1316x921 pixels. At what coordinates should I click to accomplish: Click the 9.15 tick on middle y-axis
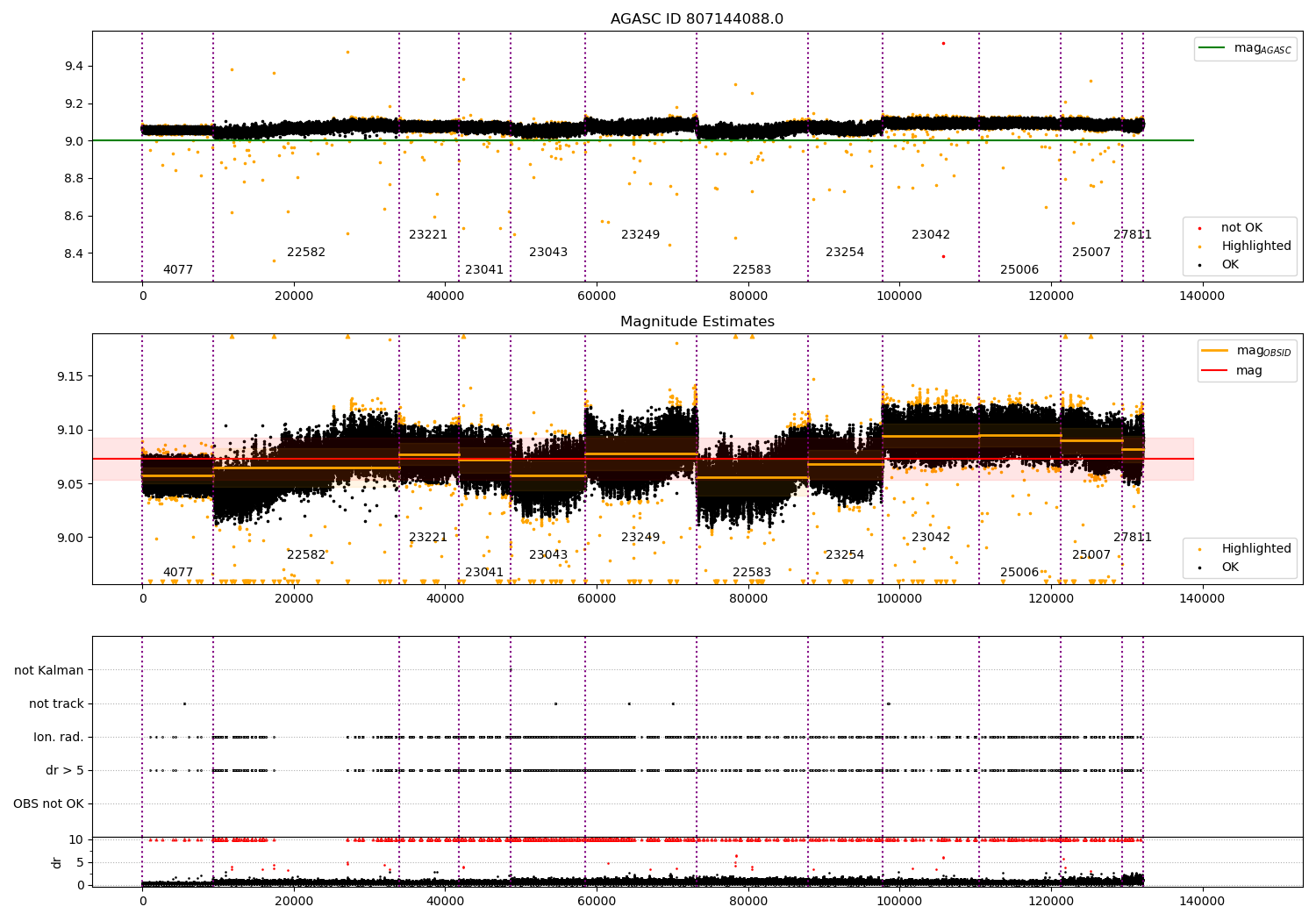tap(70, 376)
